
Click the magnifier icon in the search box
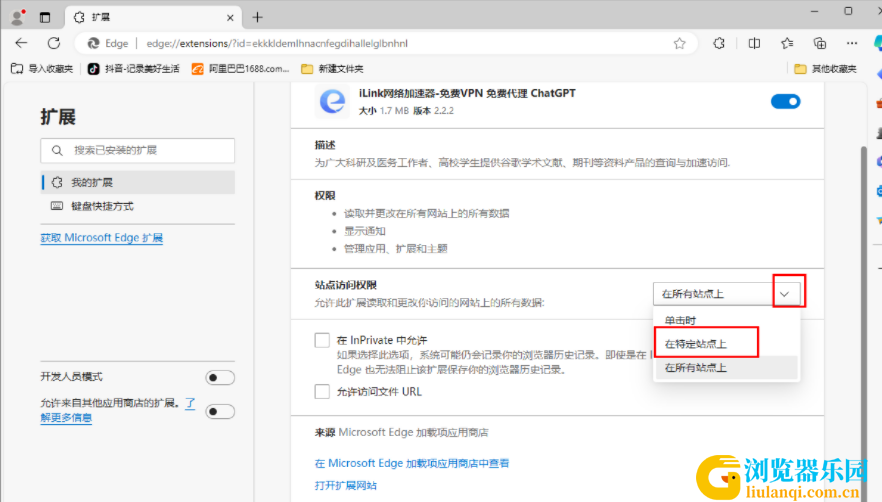click(x=57, y=150)
